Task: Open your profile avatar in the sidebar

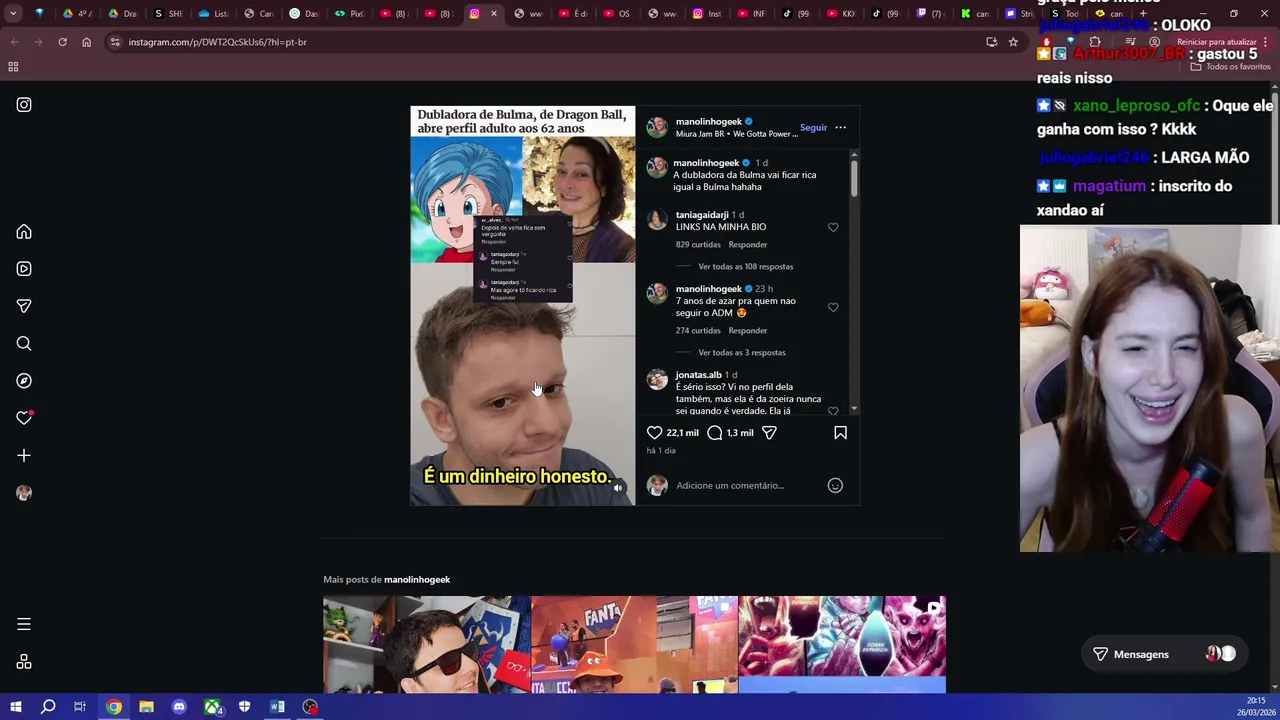Action: [x=24, y=493]
